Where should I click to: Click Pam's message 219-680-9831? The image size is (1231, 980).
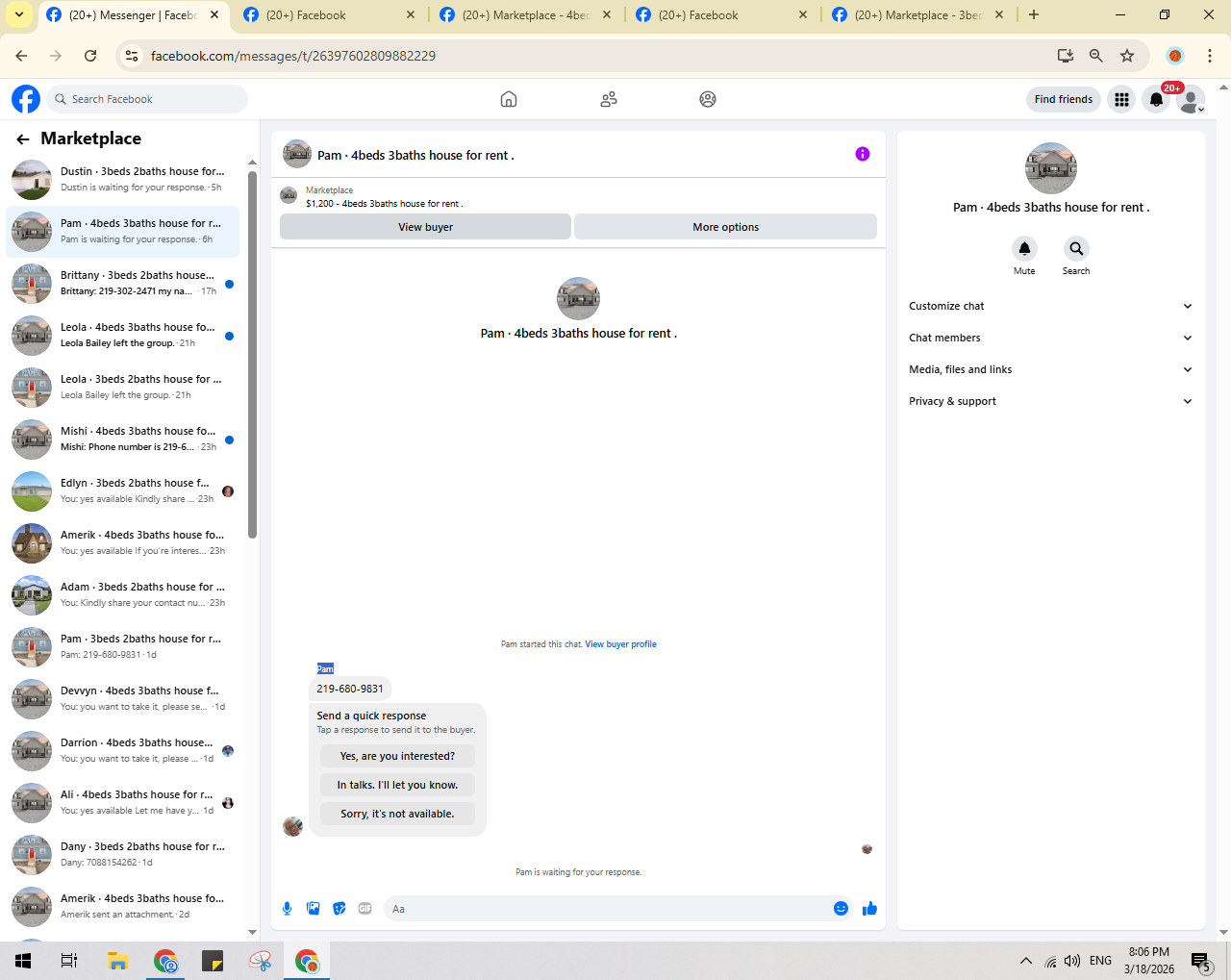tap(350, 689)
